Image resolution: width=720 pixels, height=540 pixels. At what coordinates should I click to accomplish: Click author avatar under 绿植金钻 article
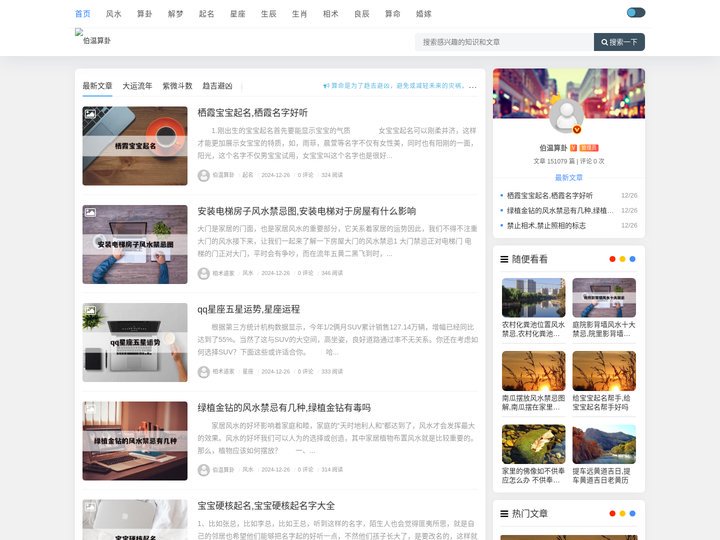204,470
